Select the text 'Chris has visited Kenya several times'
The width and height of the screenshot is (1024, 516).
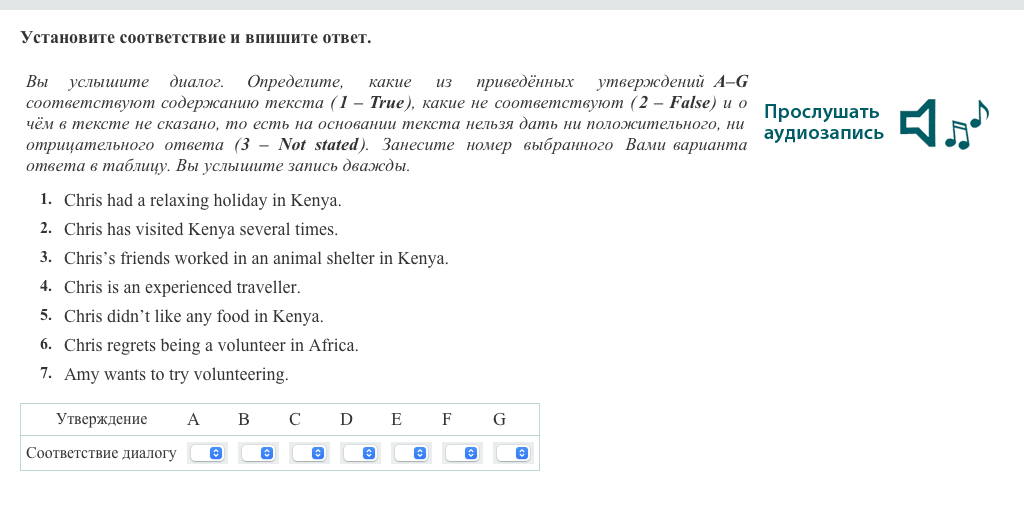pos(200,229)
